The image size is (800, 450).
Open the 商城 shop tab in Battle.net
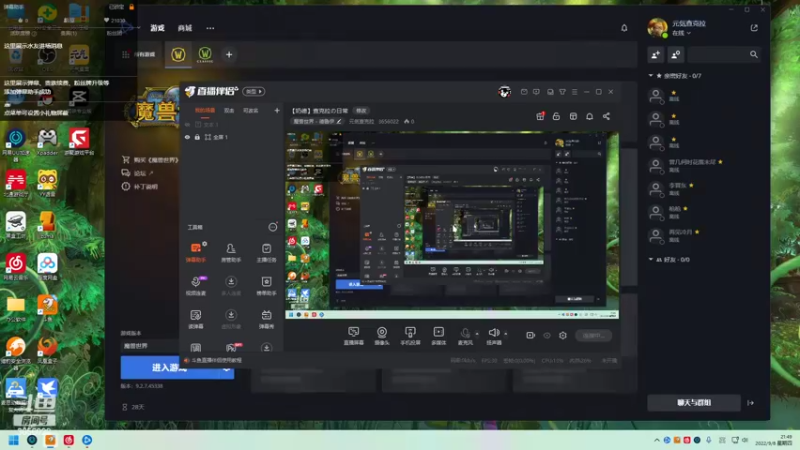click(x=185, y=28)
